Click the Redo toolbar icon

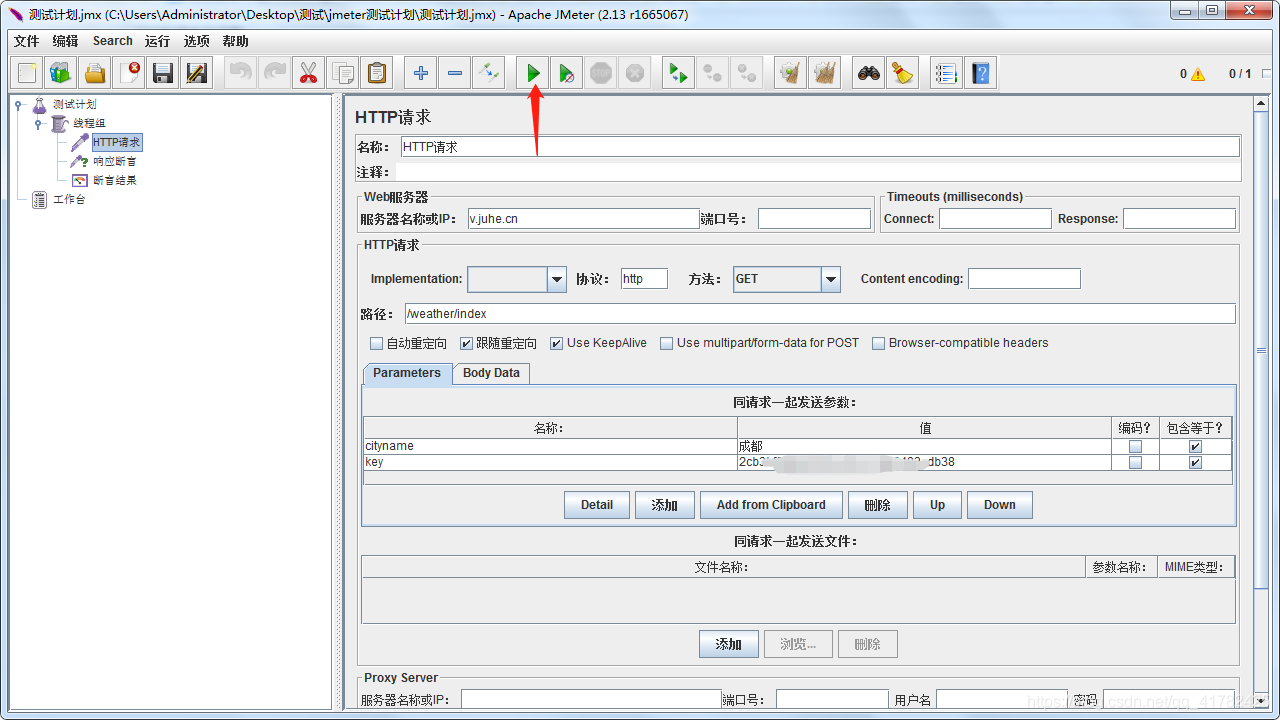coord(275,73)
